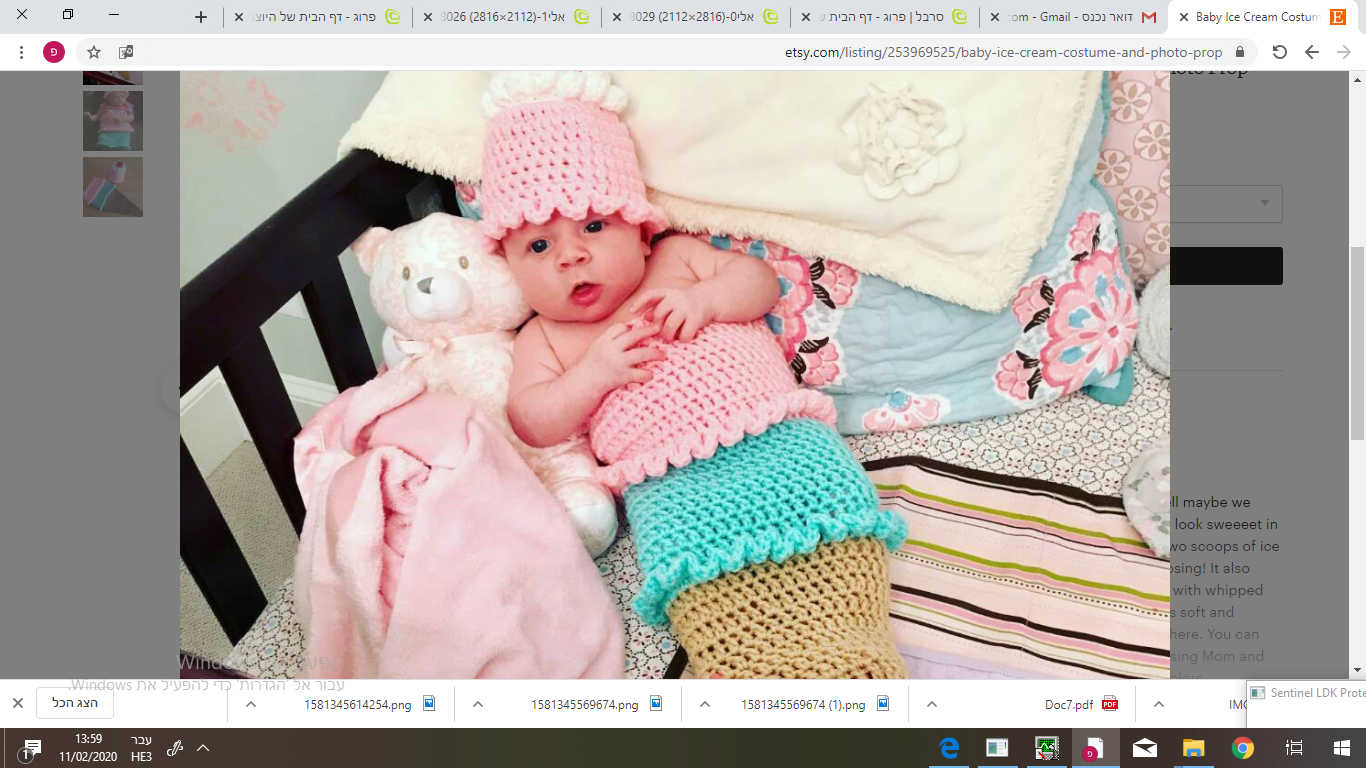
Task: Open the product option dropdown
Action: (1226, 204)
